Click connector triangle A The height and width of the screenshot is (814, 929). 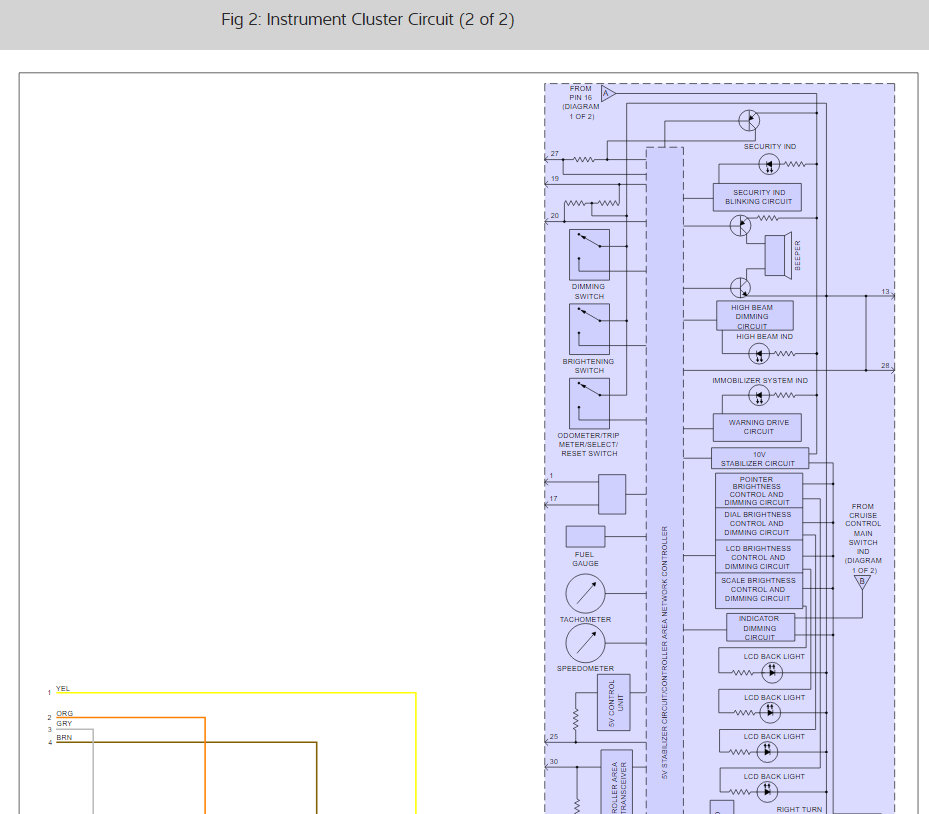click(608, 93)
